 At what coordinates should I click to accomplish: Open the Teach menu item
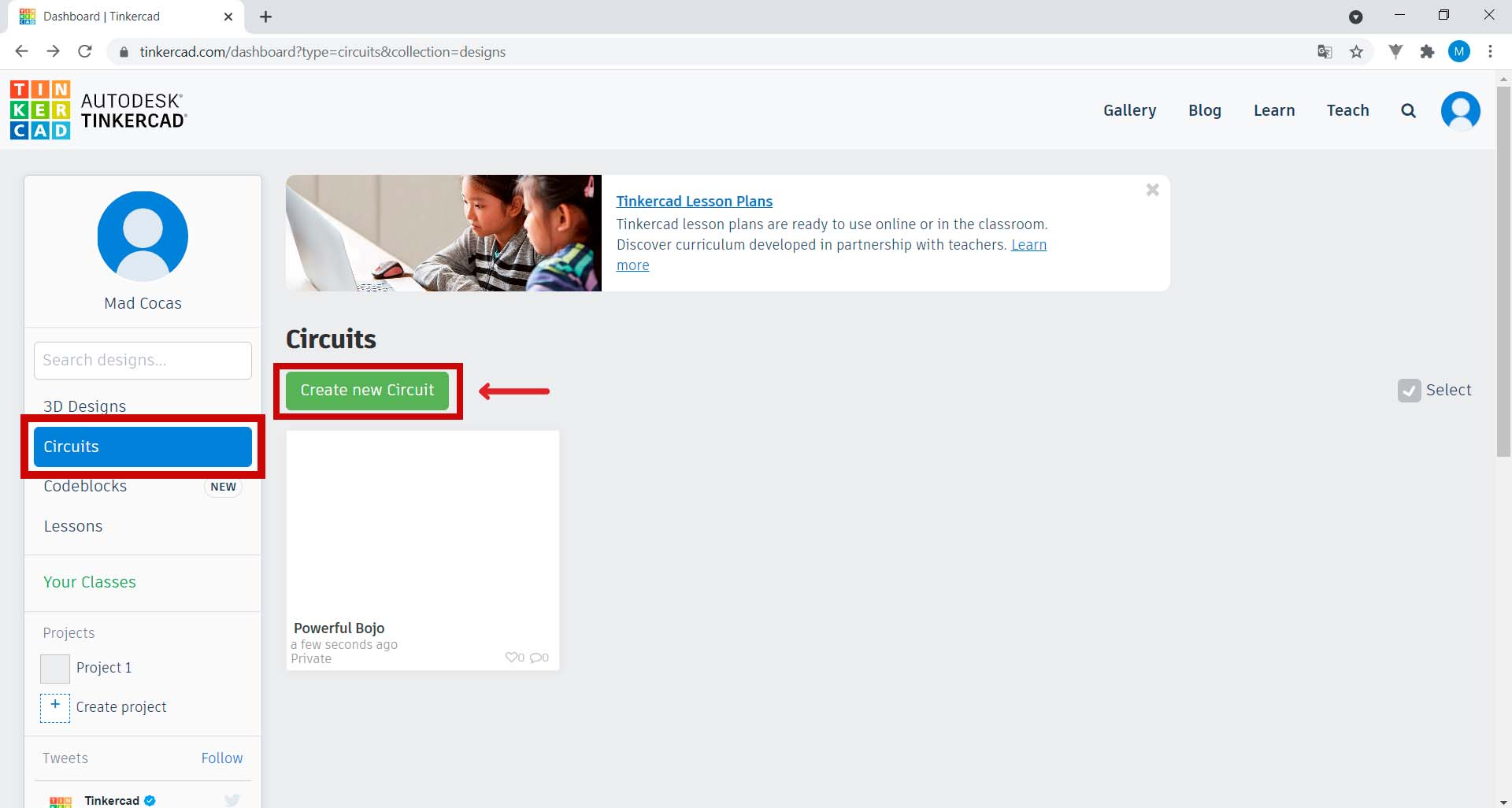pos(1347,110)
